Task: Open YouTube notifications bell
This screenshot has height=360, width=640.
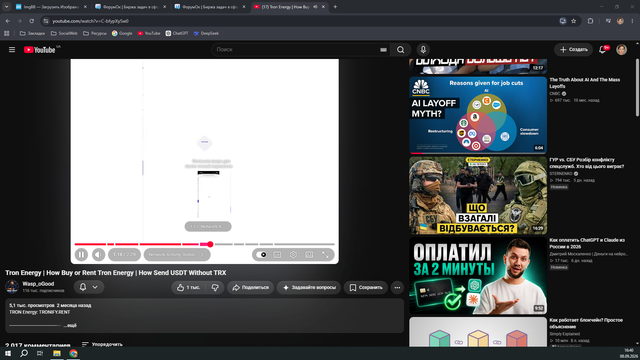Action: (602, 49)
